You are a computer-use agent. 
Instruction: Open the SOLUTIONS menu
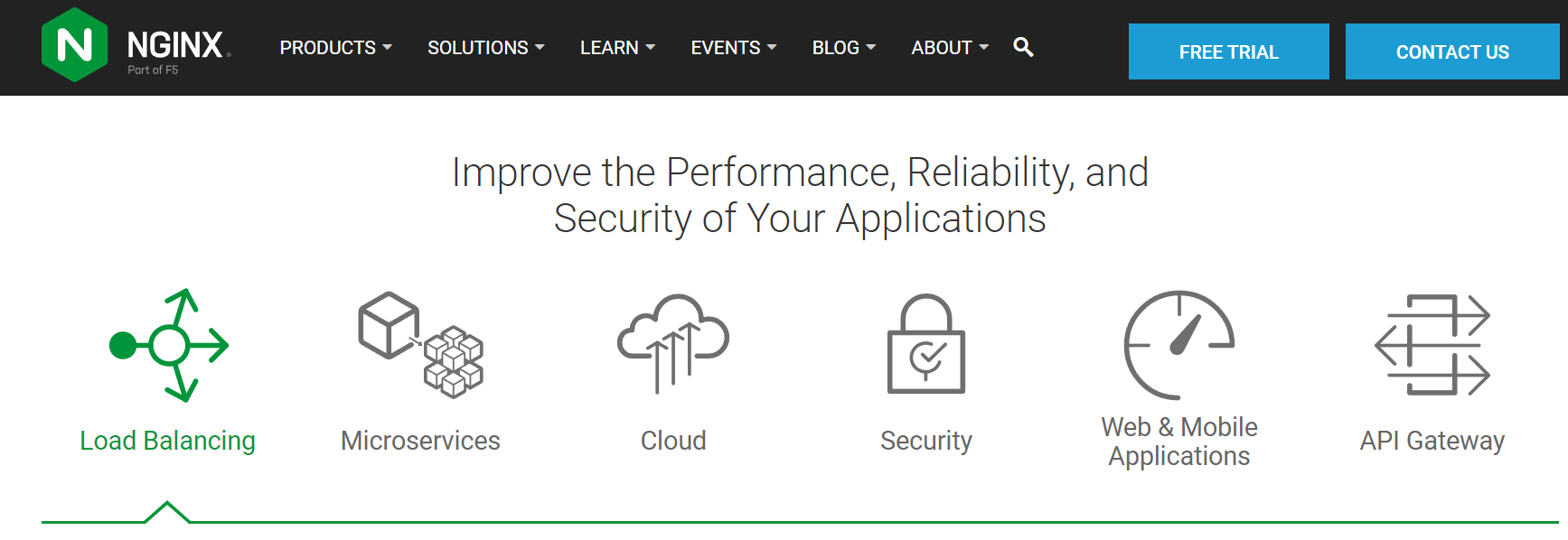pyautogui.click(x=478, y=48)
